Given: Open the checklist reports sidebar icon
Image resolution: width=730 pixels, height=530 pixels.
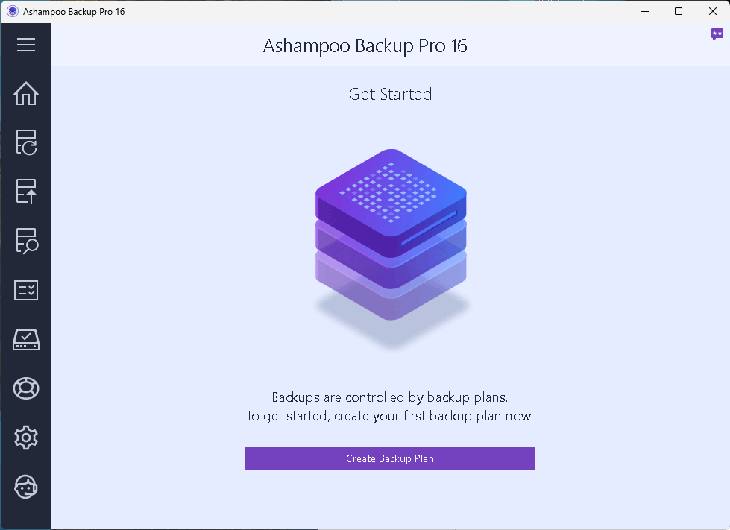Looking at the screenshot, I should click(26, 290).
